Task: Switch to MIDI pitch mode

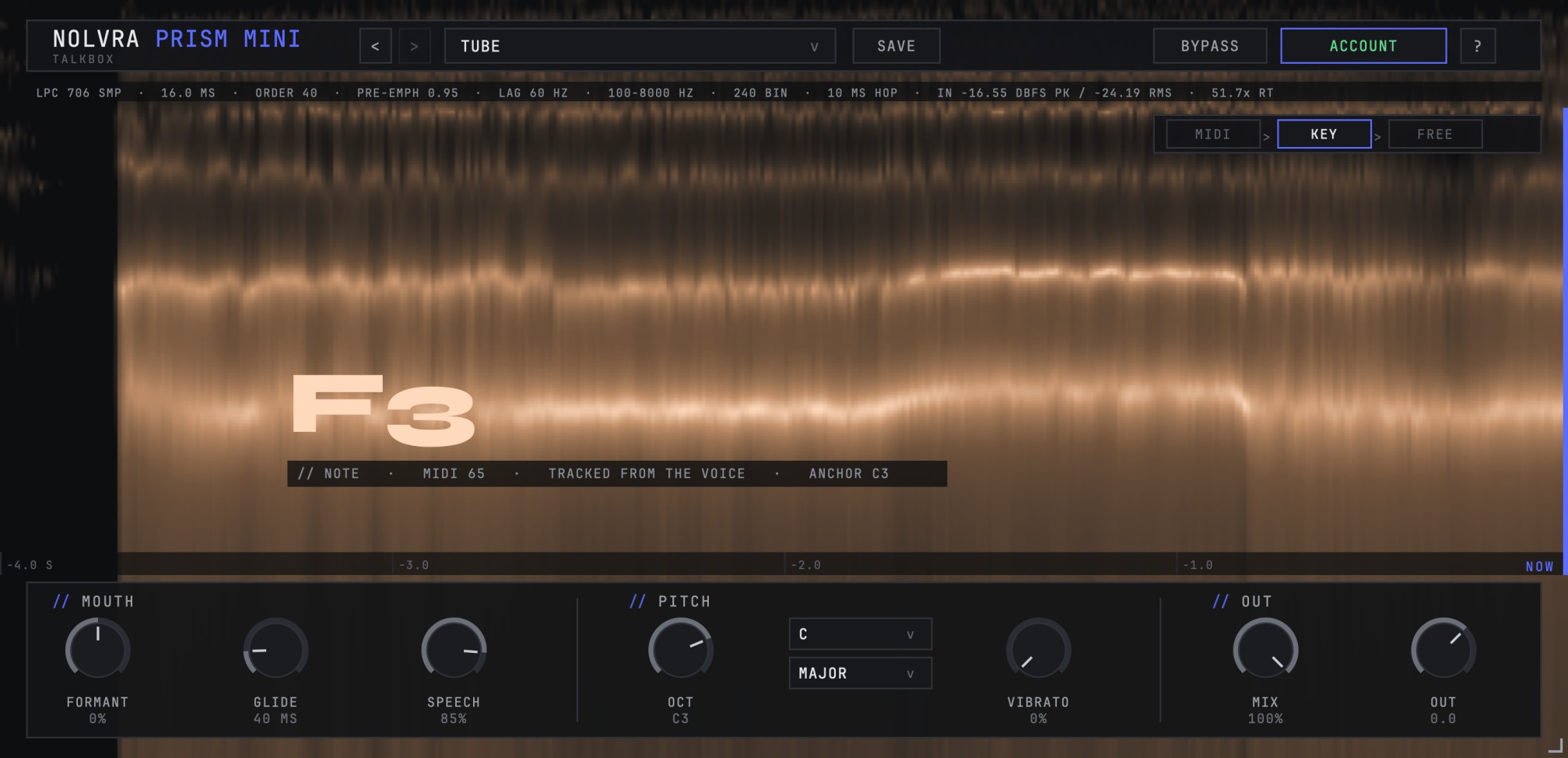Action: coord(1212,134)
